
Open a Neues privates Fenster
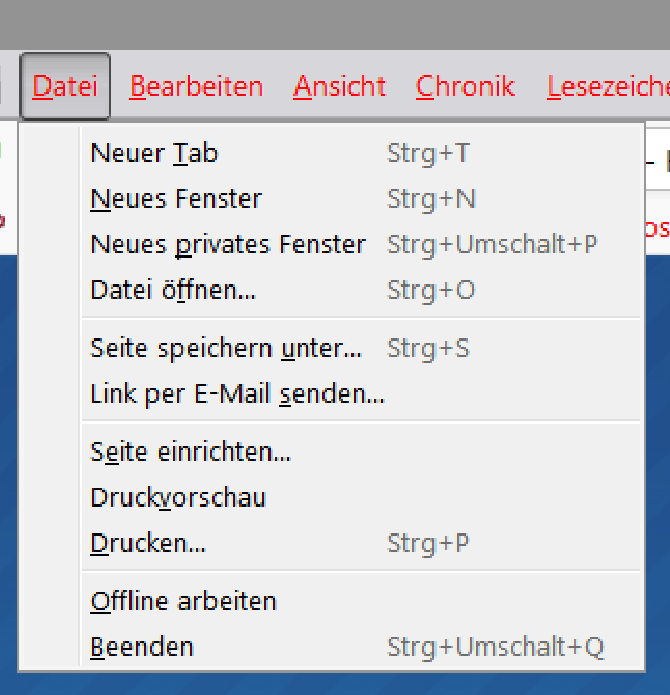(x=228, y=245)
